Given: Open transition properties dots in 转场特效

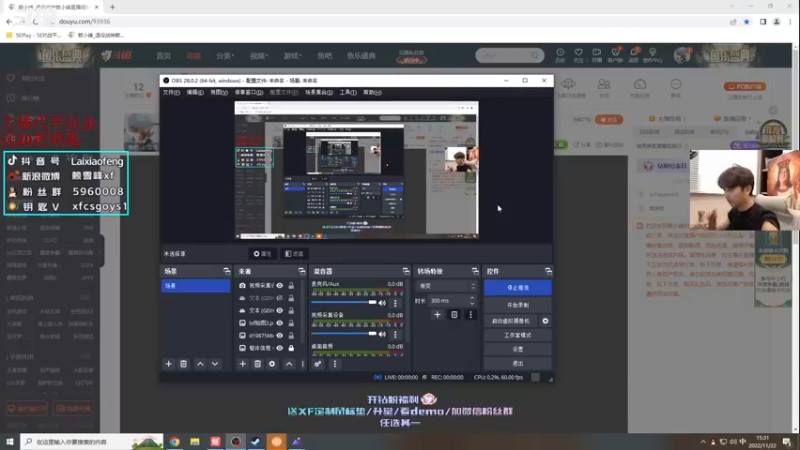Looking at the screenshot, I should coord(470,315).
